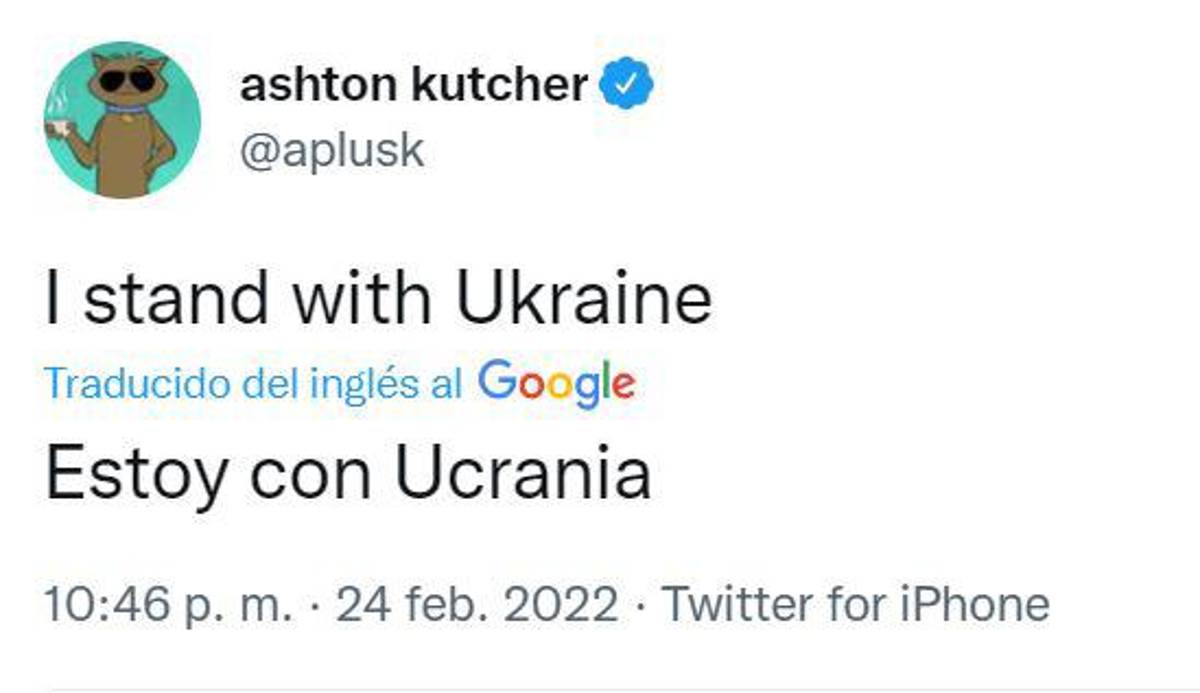Click the colorful Google logo
The height and width of the screenshot is (693, 1200).
point(556,383)
